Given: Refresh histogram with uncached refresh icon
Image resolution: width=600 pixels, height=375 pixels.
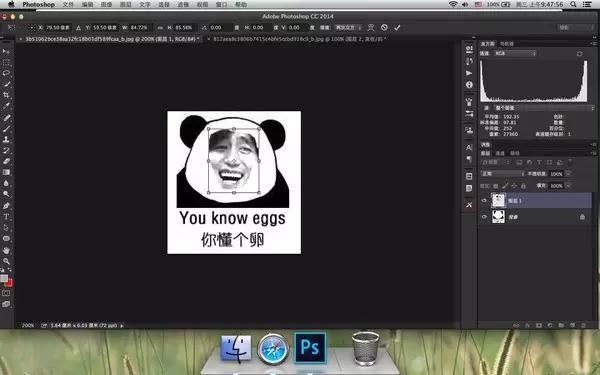Looking at the screenshot, I should (580, 54).
